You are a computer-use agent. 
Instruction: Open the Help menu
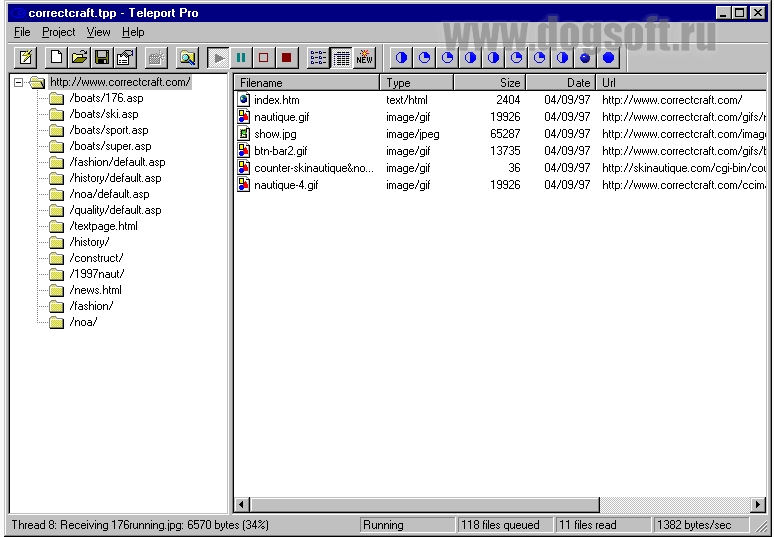click(133, 32)
